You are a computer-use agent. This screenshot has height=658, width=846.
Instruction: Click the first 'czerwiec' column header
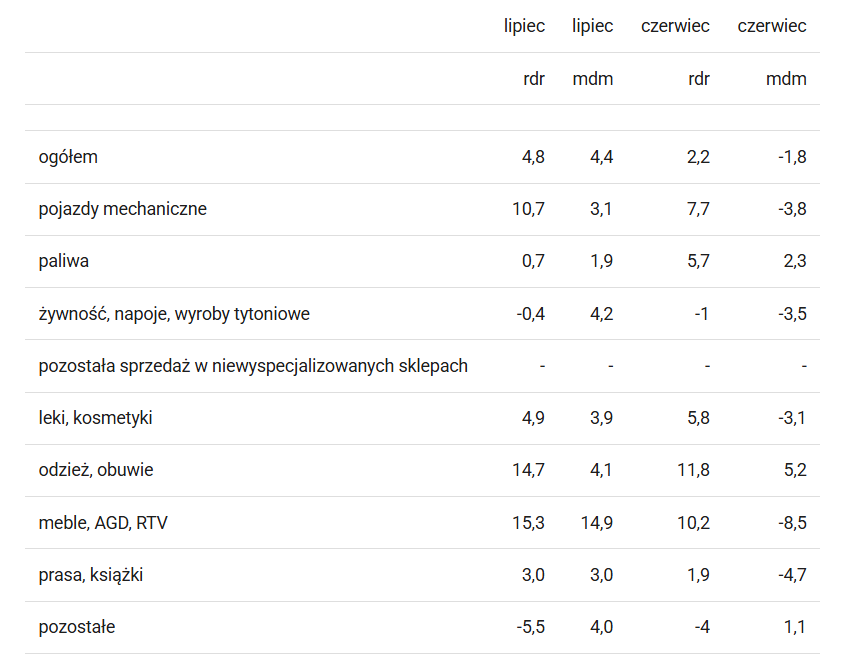click(x=675, y=26)
